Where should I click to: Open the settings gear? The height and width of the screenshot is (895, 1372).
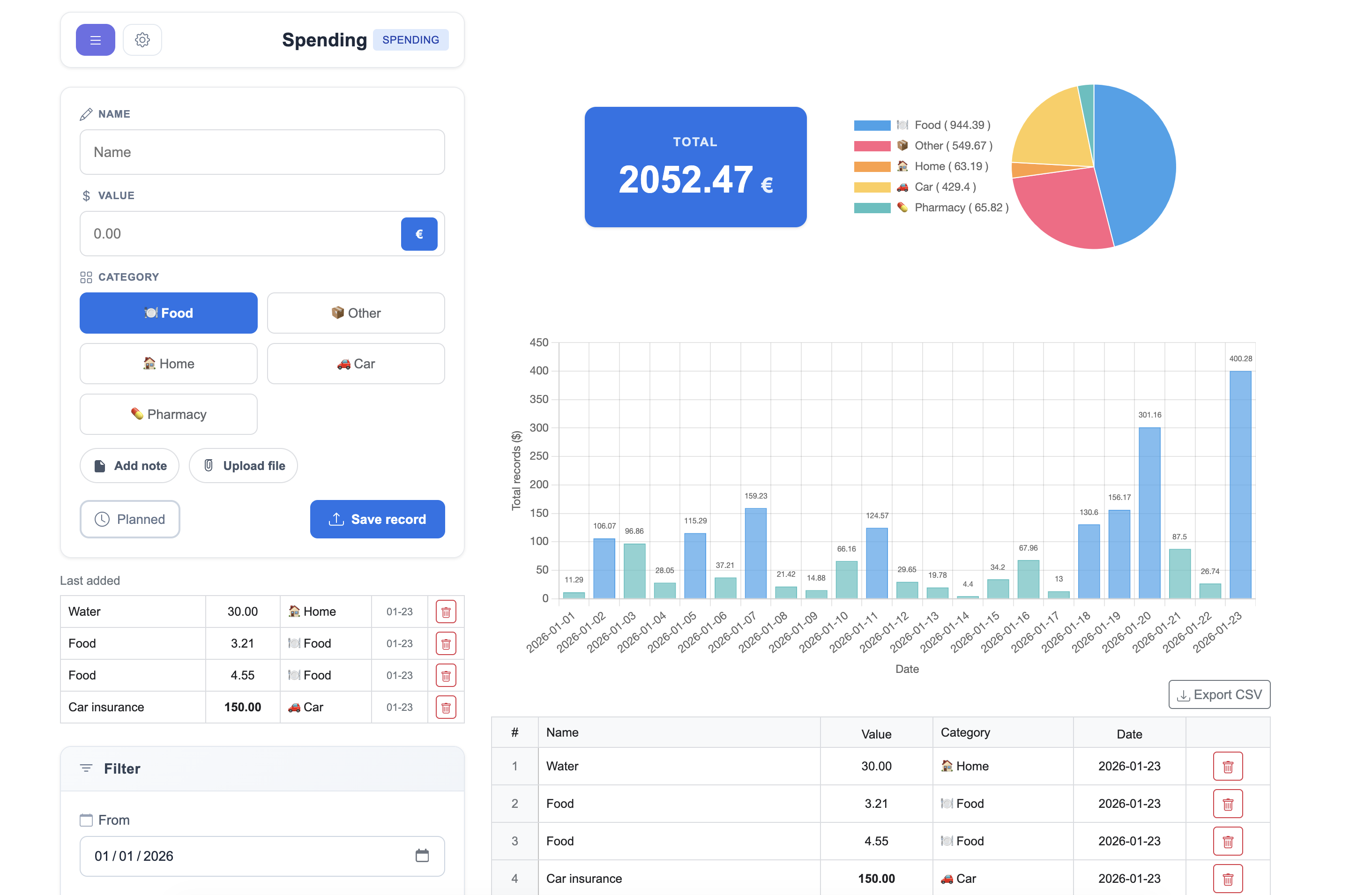142,40
